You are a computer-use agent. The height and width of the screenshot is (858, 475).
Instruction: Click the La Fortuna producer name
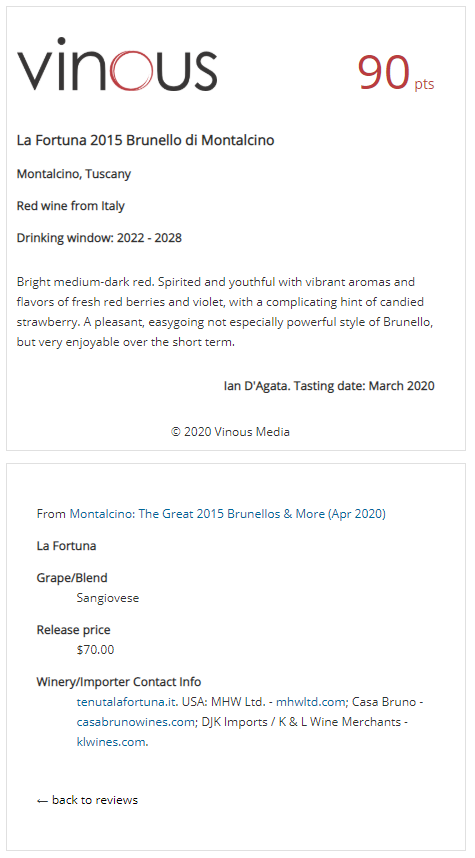66,546
